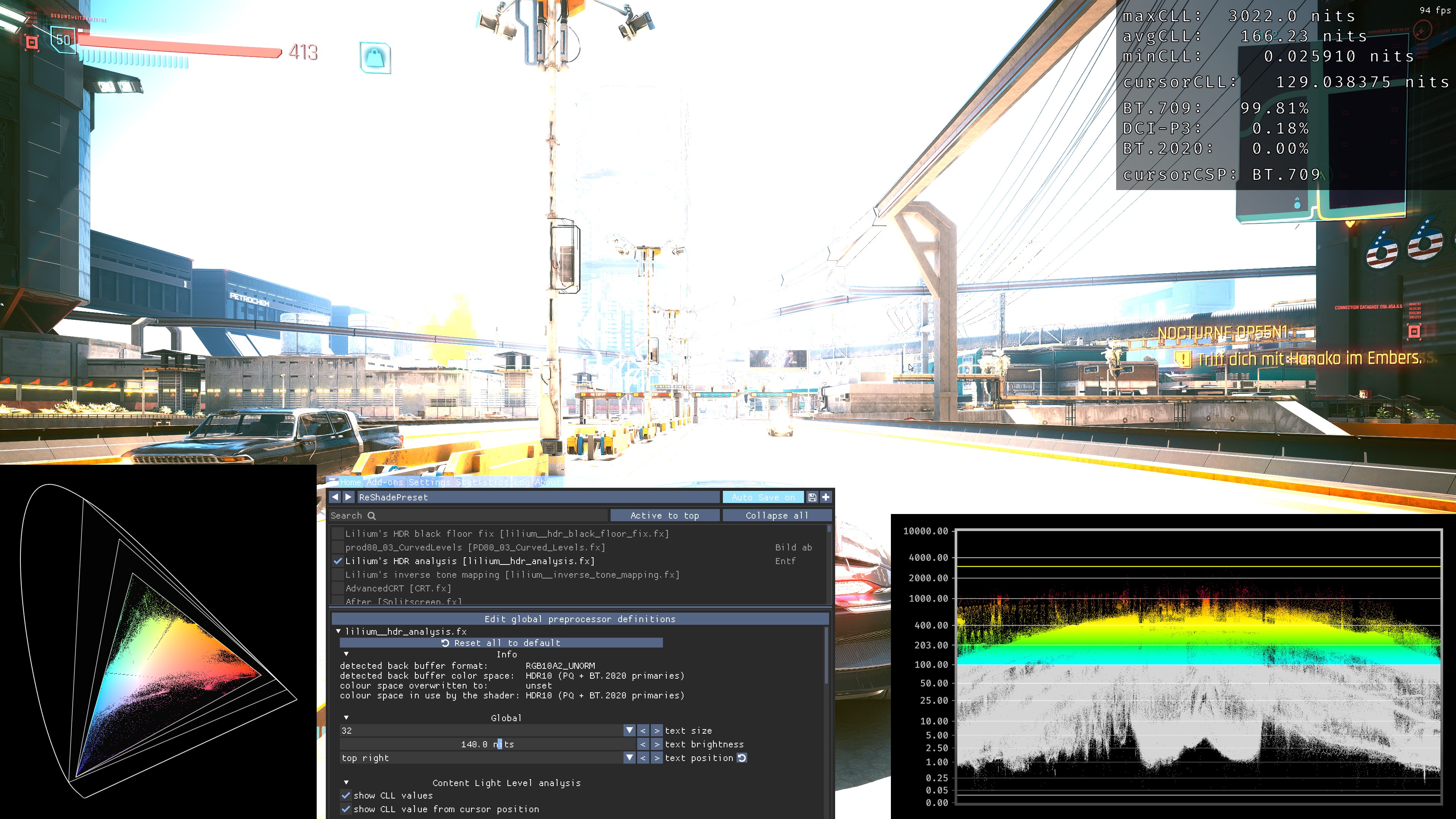Collapse the Info section
Viewport: 1456px width, 819px height.
[346, 654]
